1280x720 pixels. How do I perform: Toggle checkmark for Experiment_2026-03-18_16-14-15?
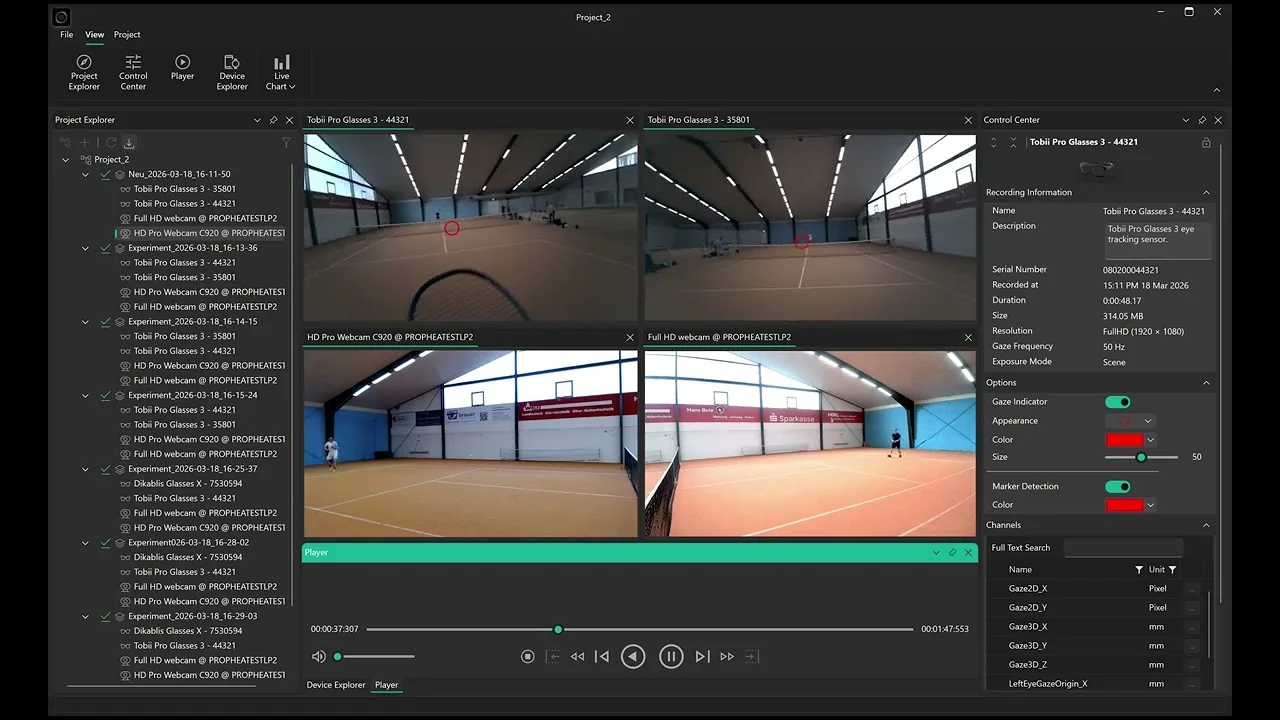(105, 322)
